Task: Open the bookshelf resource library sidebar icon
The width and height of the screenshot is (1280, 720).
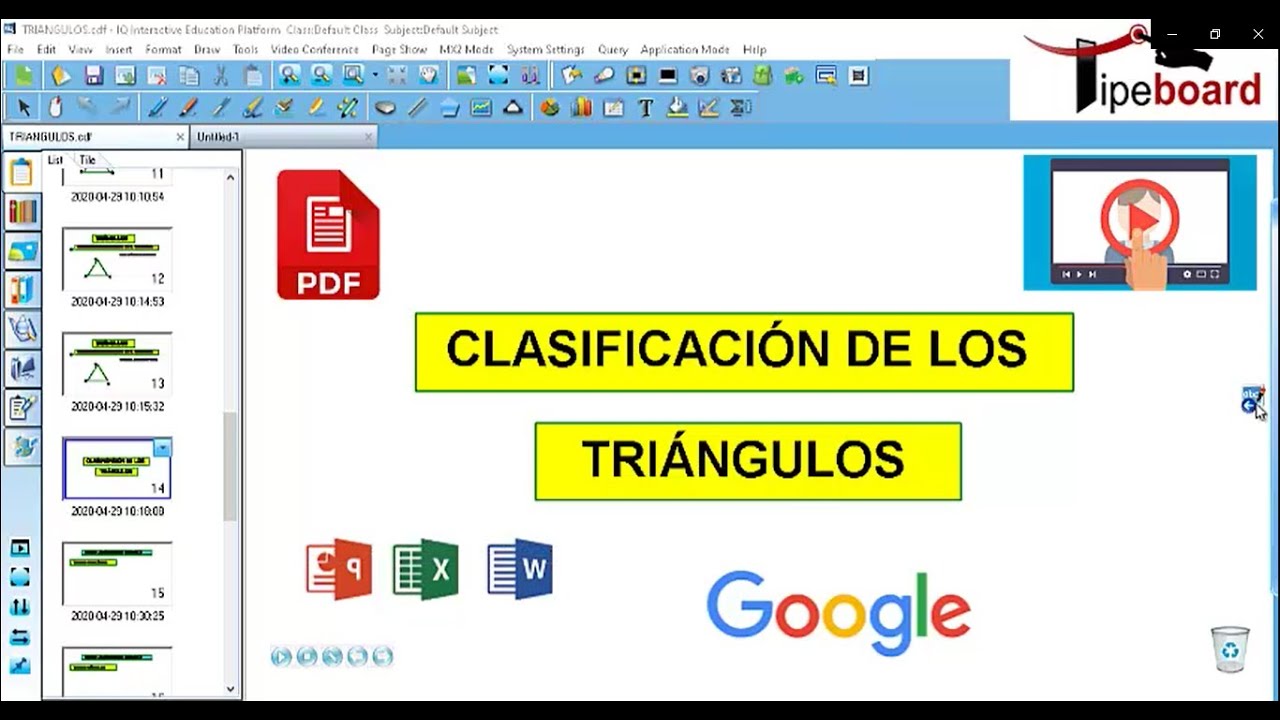Action: pos(22,211)
